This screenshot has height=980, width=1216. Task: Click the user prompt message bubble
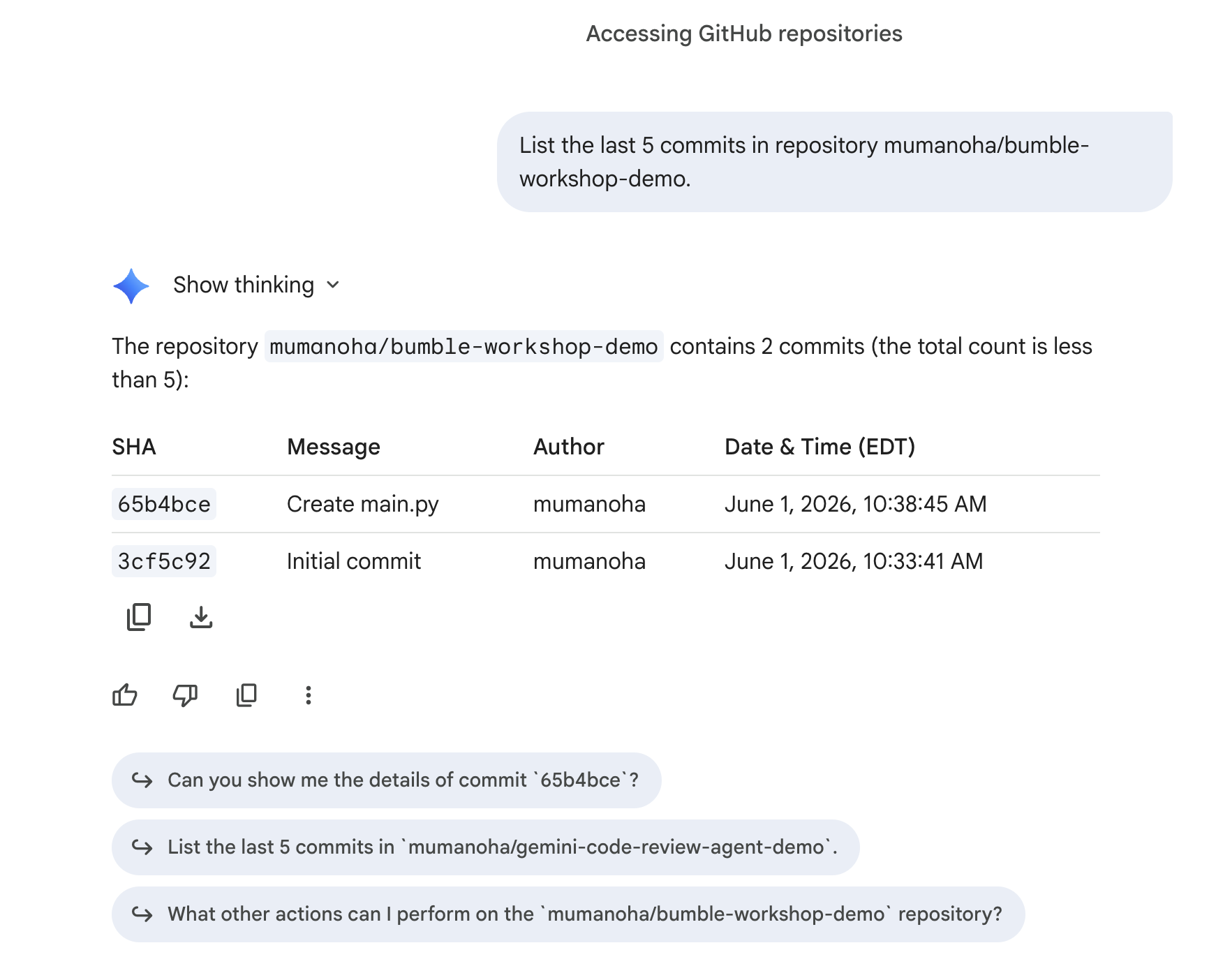(x=835, y=162)
